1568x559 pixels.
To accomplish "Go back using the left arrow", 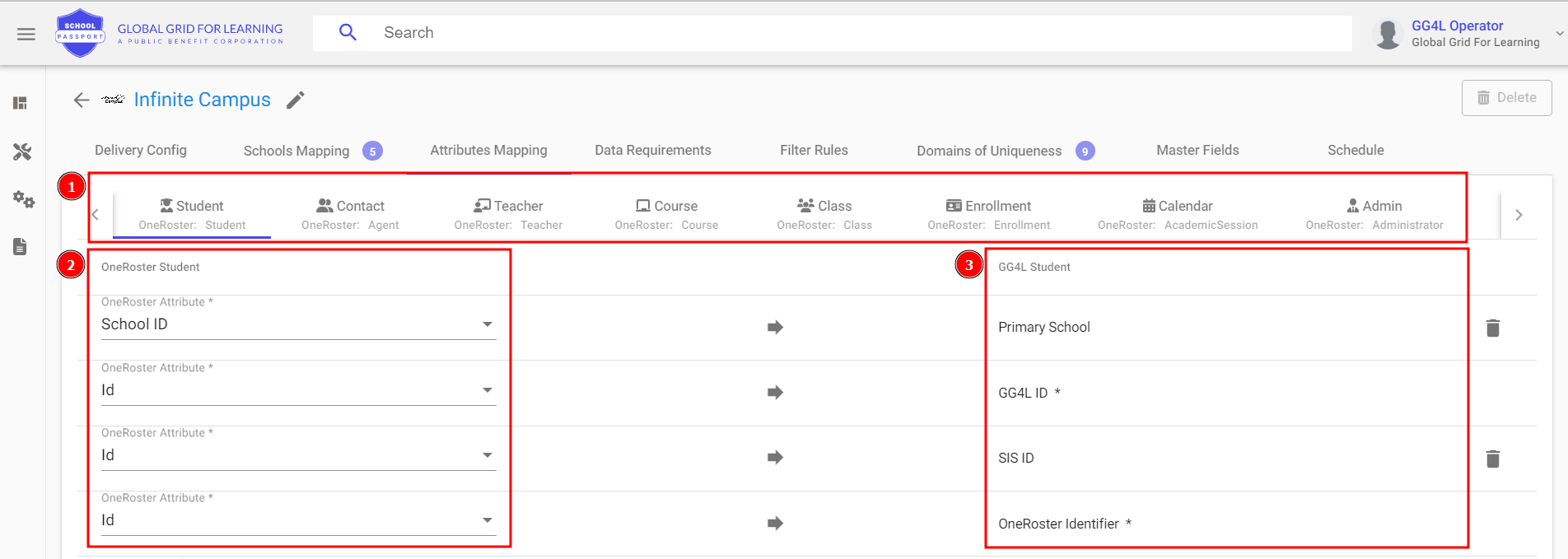I will point(81,100).
